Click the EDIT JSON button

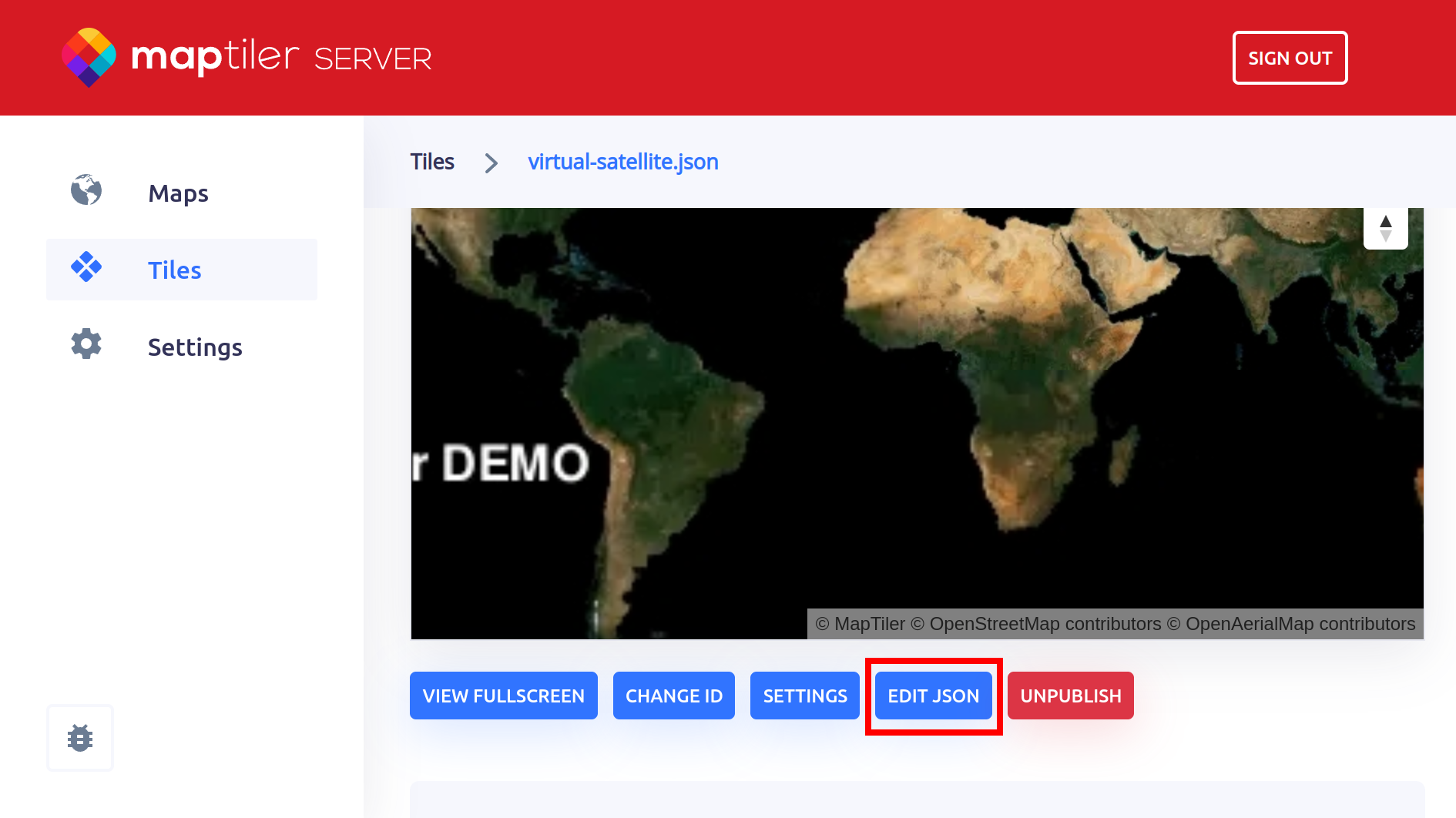point(933,696)
